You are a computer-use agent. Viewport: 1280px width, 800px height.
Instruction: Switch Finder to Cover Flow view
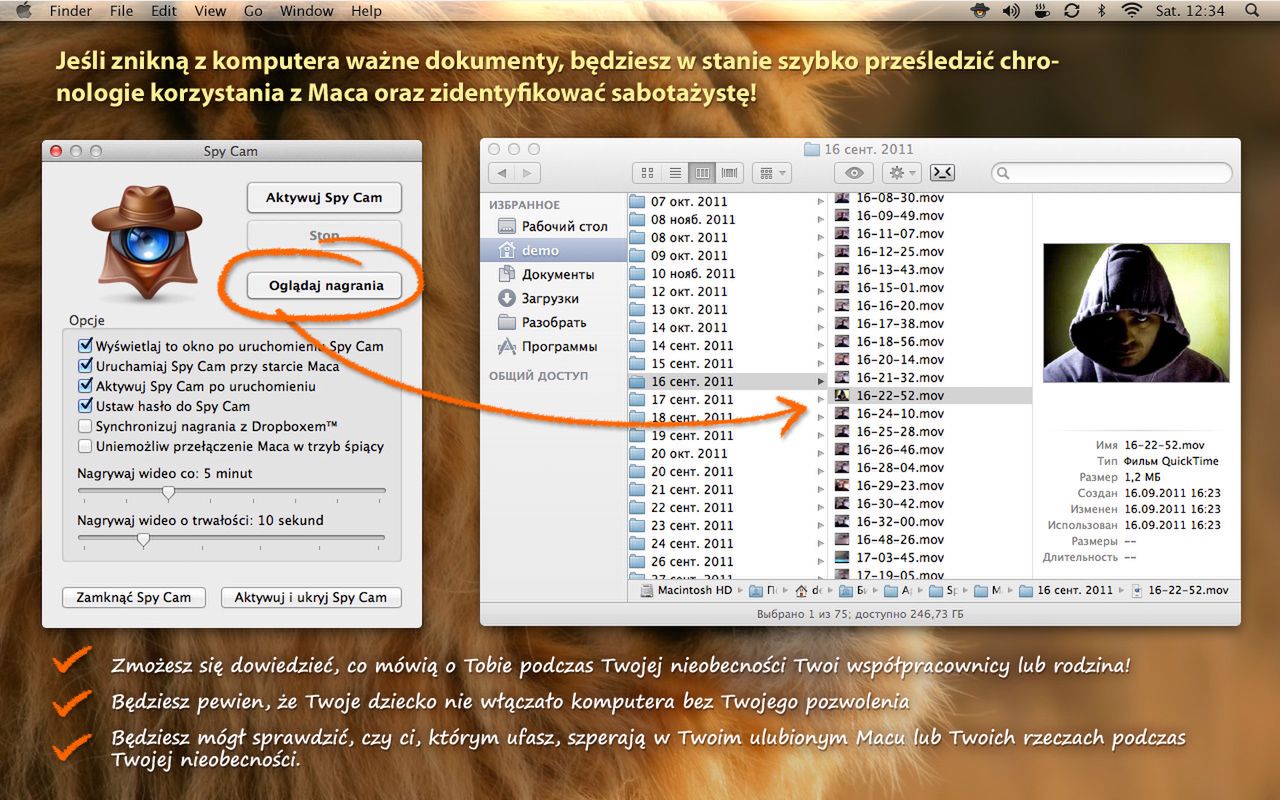(x=729, y=173)
